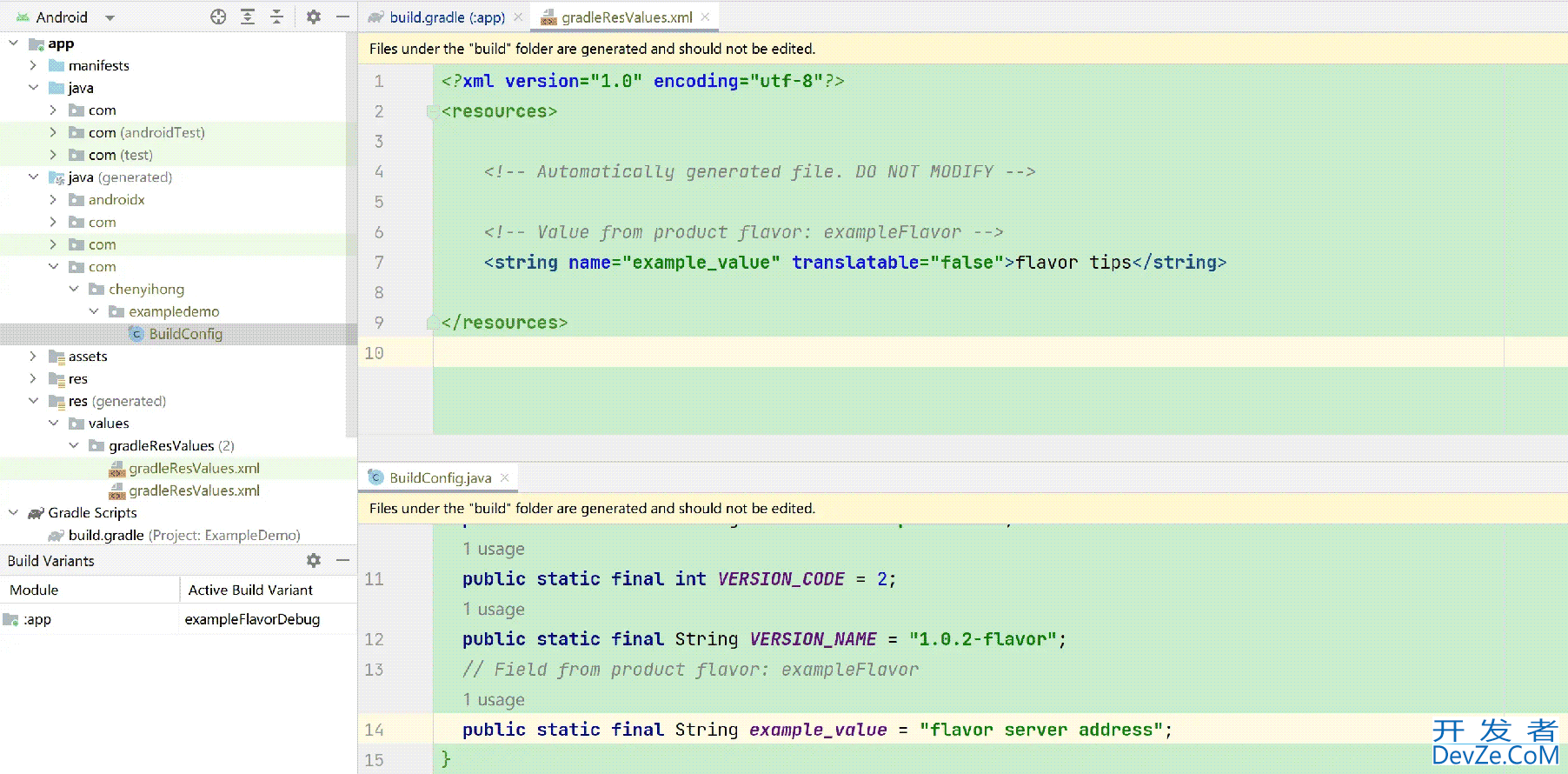Select the project tree vertical scrollbar

pos(351,235)
